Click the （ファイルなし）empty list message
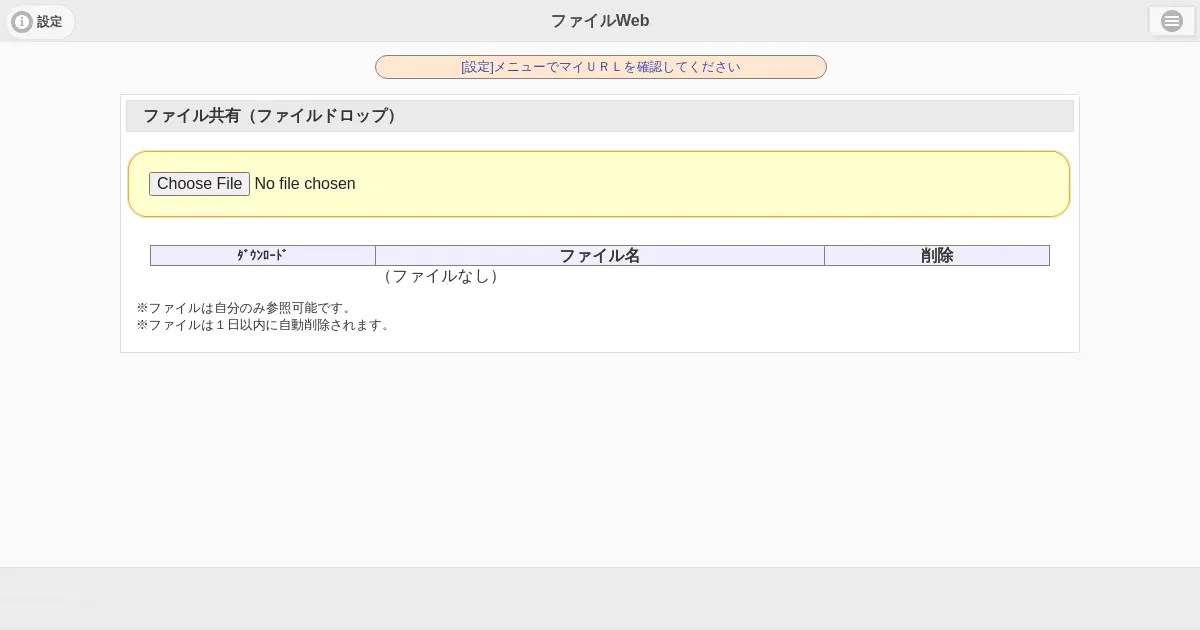 pos(441,276)
